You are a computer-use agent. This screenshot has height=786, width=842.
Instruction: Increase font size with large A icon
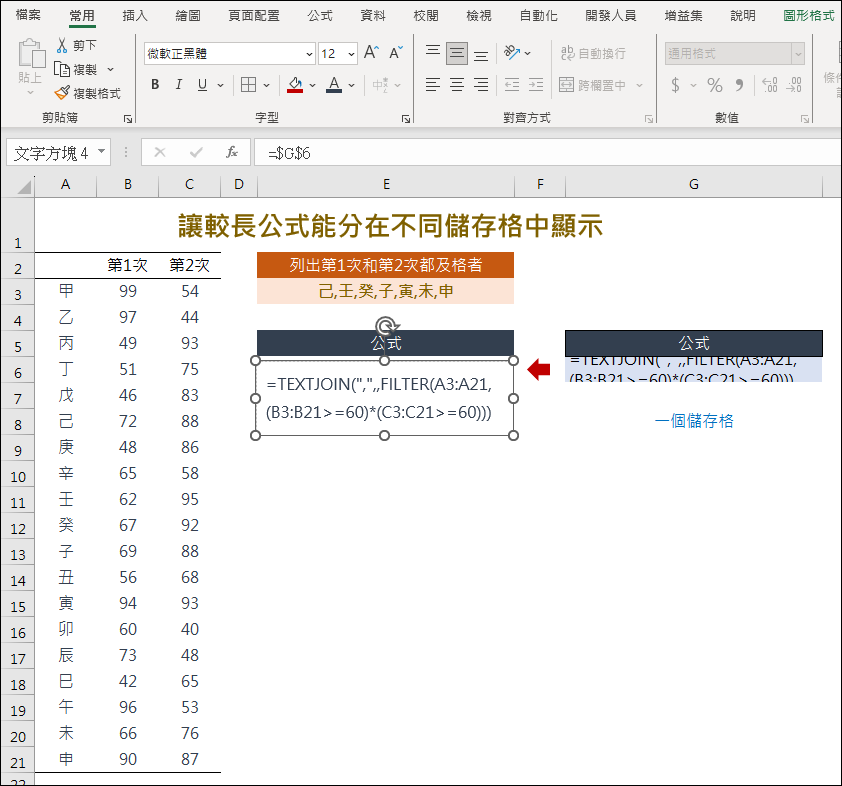pyautogui.click(x=371, y=53)
